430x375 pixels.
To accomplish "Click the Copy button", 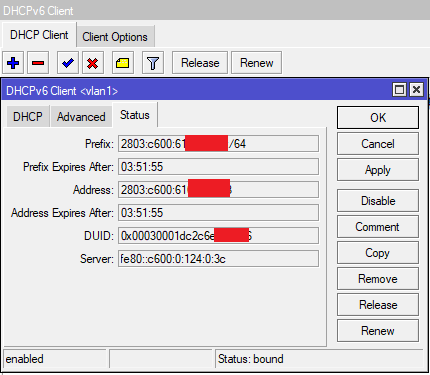I will 378,253.
